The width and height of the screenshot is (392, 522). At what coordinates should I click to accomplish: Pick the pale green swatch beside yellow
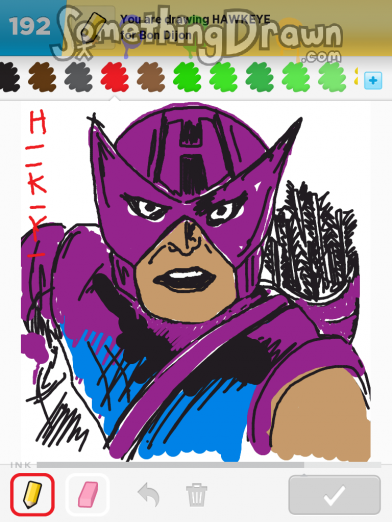coord(332,78)
